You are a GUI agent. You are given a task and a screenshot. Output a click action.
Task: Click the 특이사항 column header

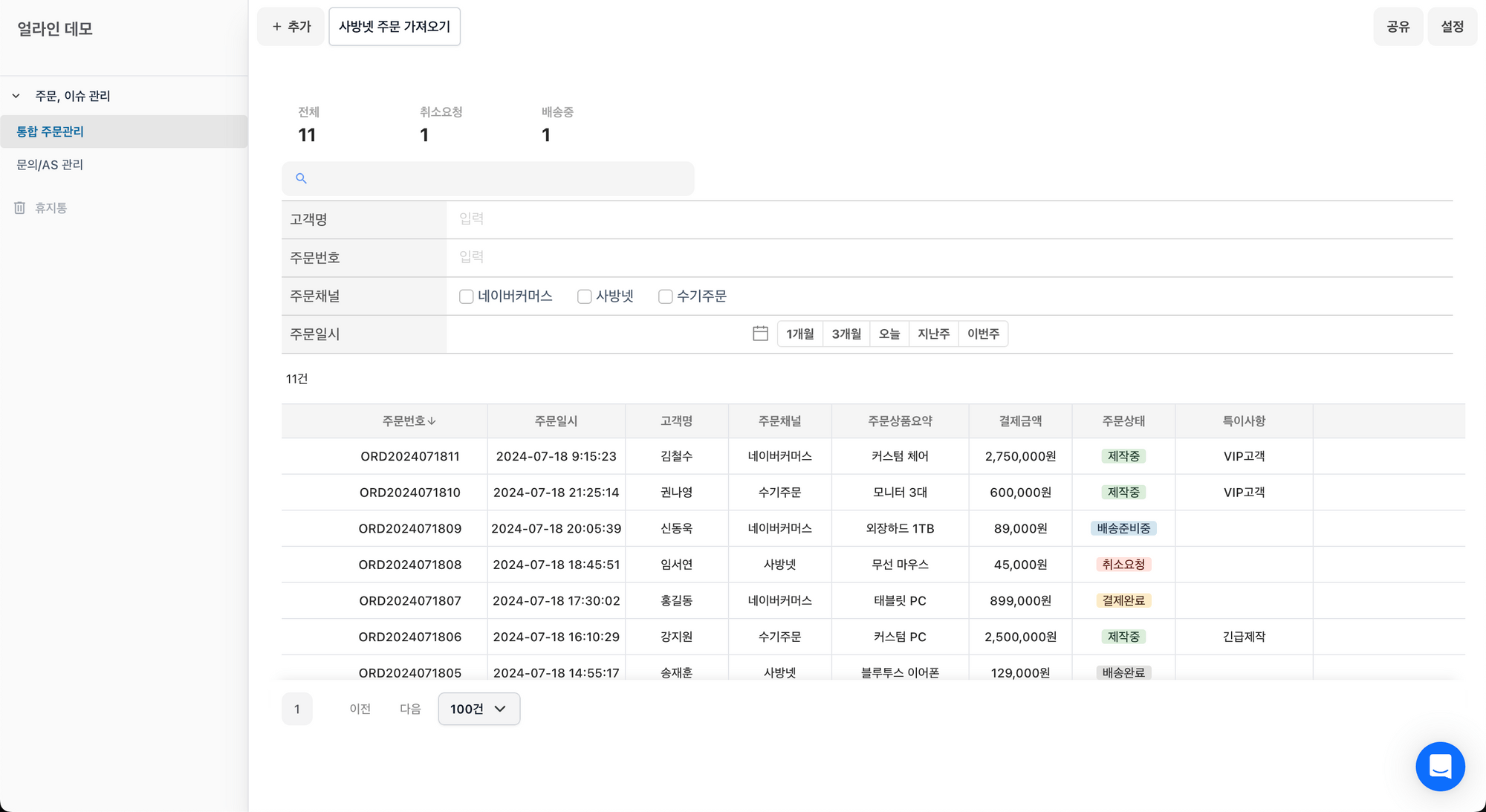(1245, 421)
